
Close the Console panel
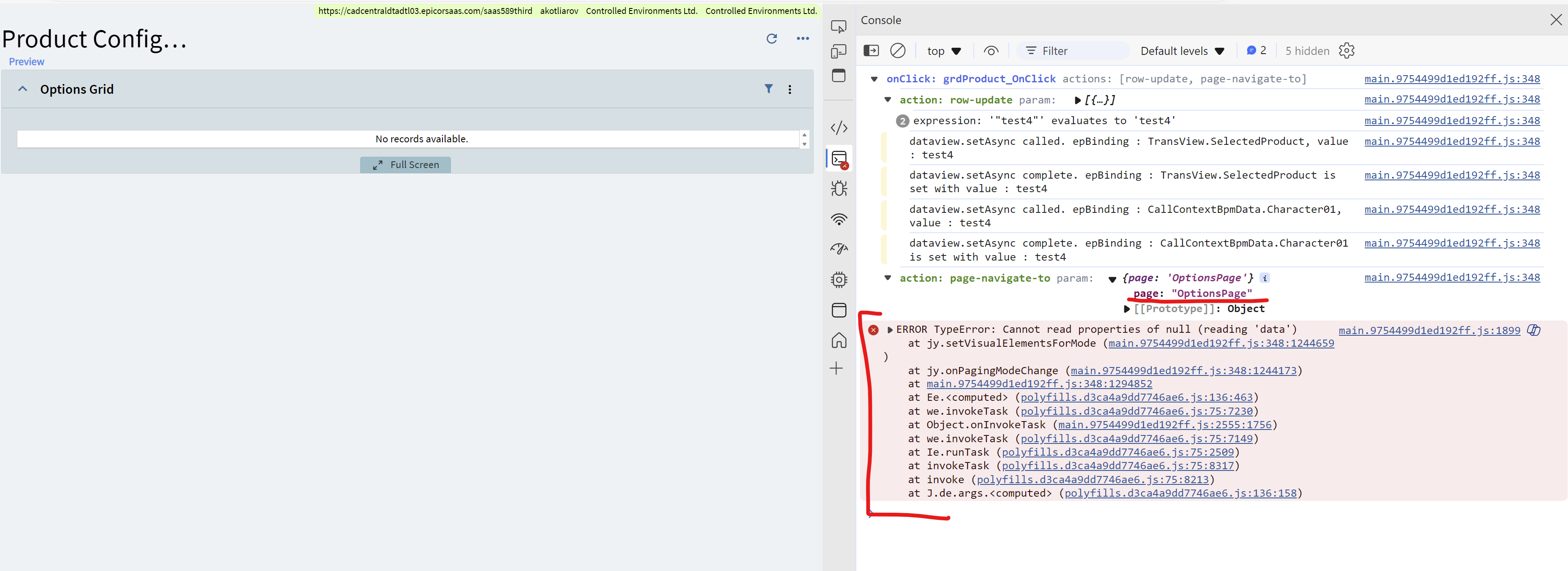click(x=1555, y=20)
